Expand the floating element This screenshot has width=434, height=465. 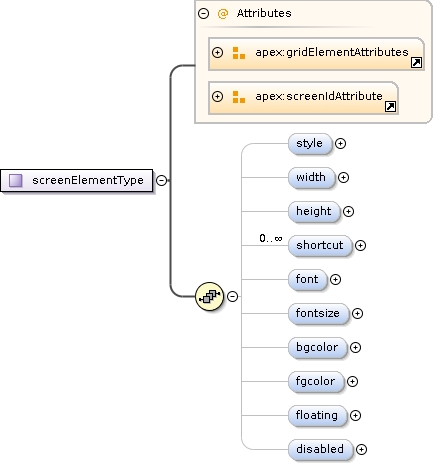click(355, 415)
